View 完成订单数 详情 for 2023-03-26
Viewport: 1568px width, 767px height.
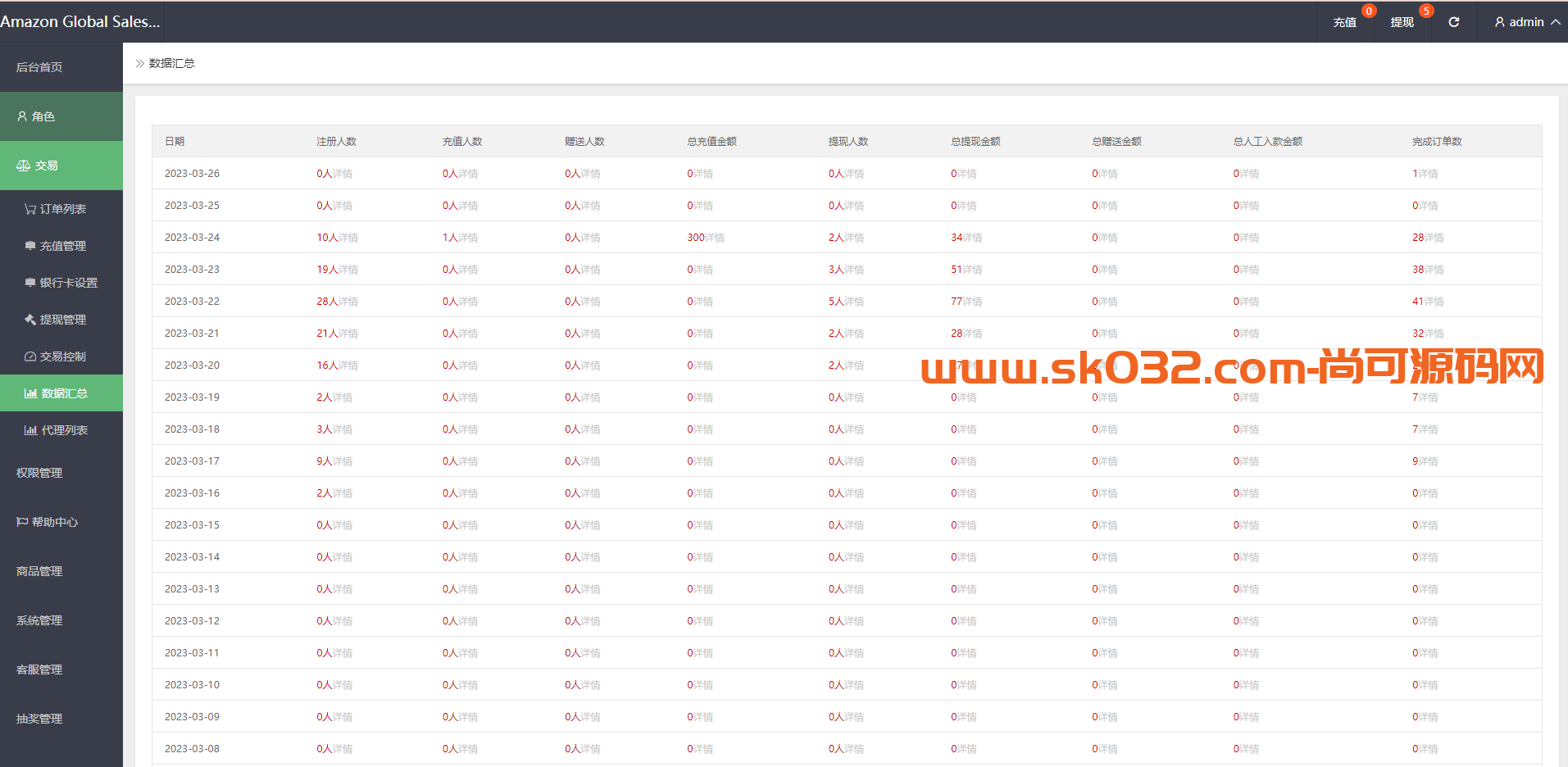(x=1428, y=174)
